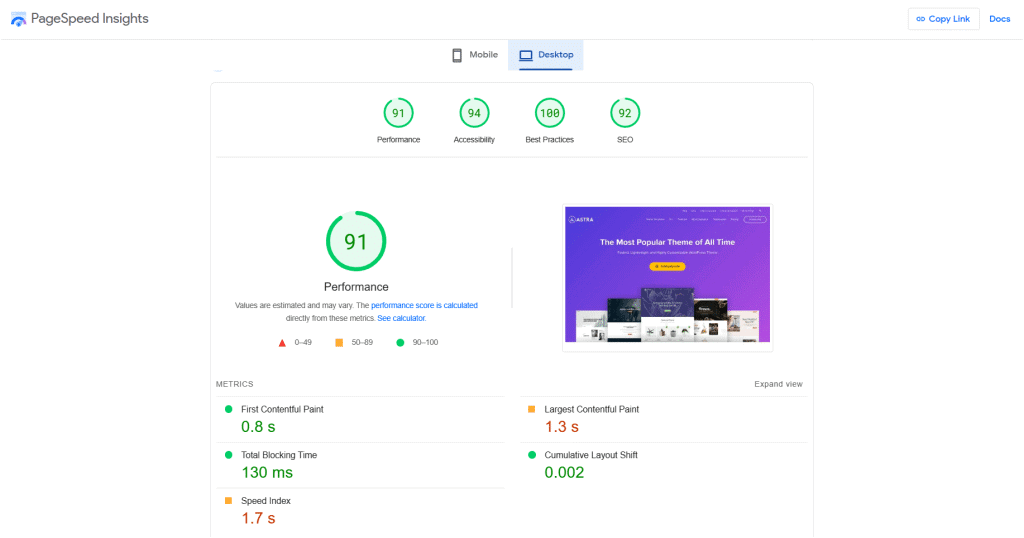
Task: Expand the First Contentful Paint metric
Action: tap(282, 409)
